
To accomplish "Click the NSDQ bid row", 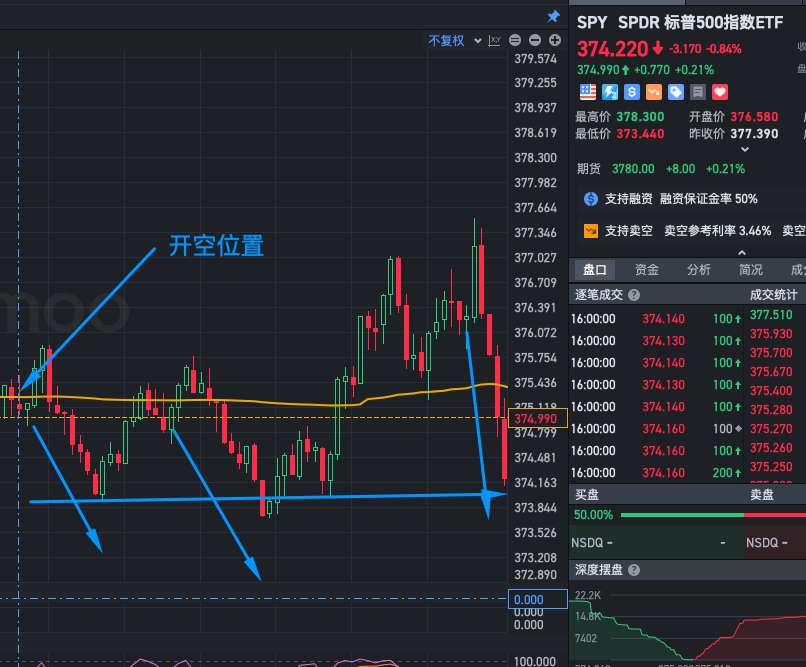I will tap(656, 543).
